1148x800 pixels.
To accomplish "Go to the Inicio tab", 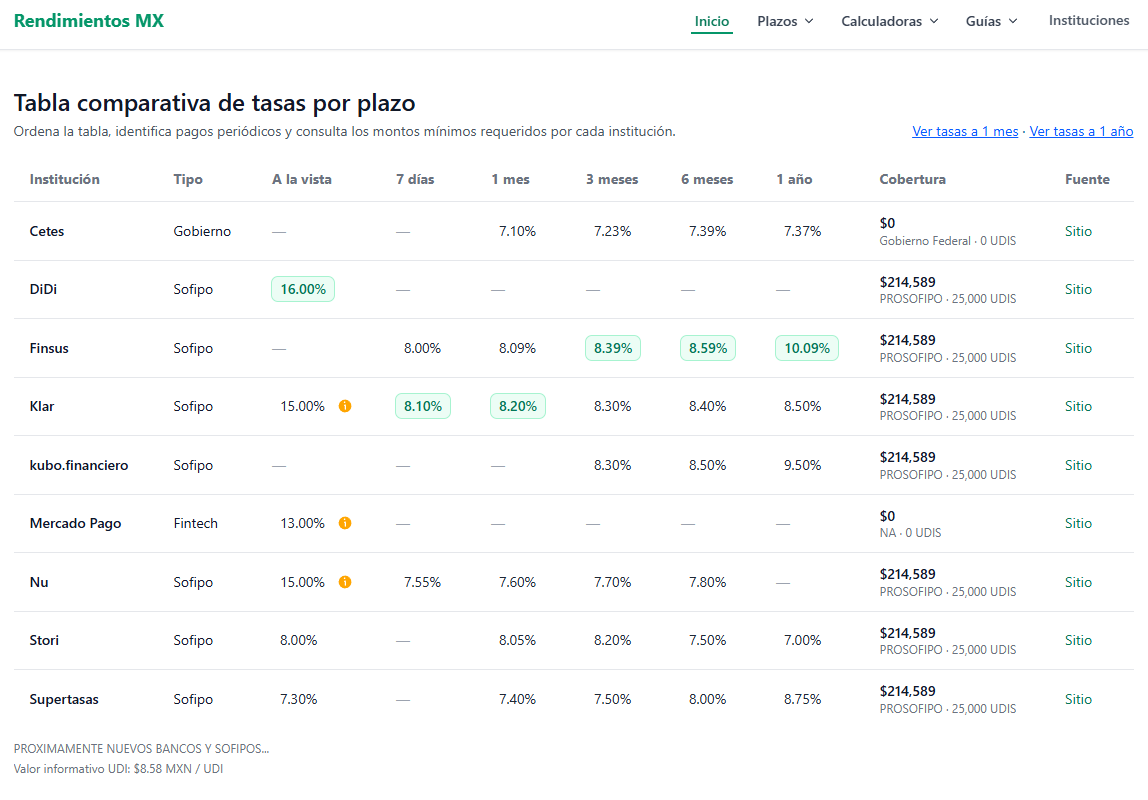I will (x=712, y=21).
